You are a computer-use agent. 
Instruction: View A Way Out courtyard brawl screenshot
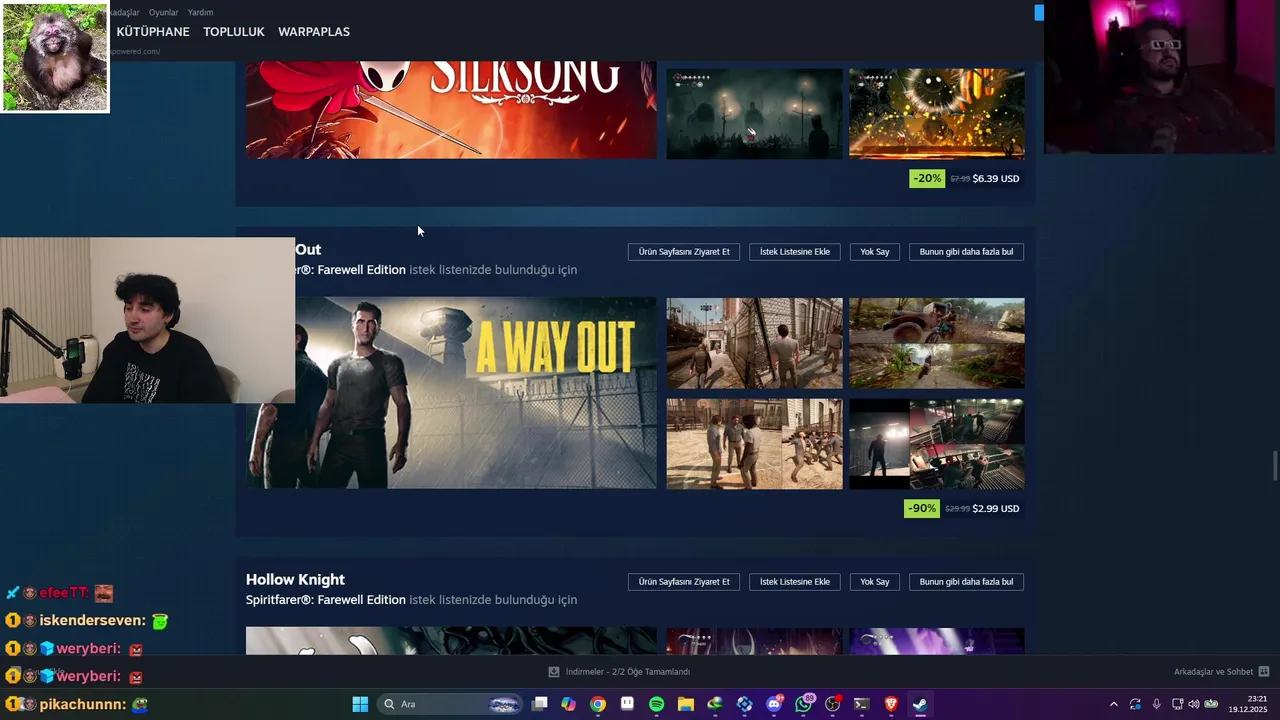pyautogui.click(x=755, y=444)
